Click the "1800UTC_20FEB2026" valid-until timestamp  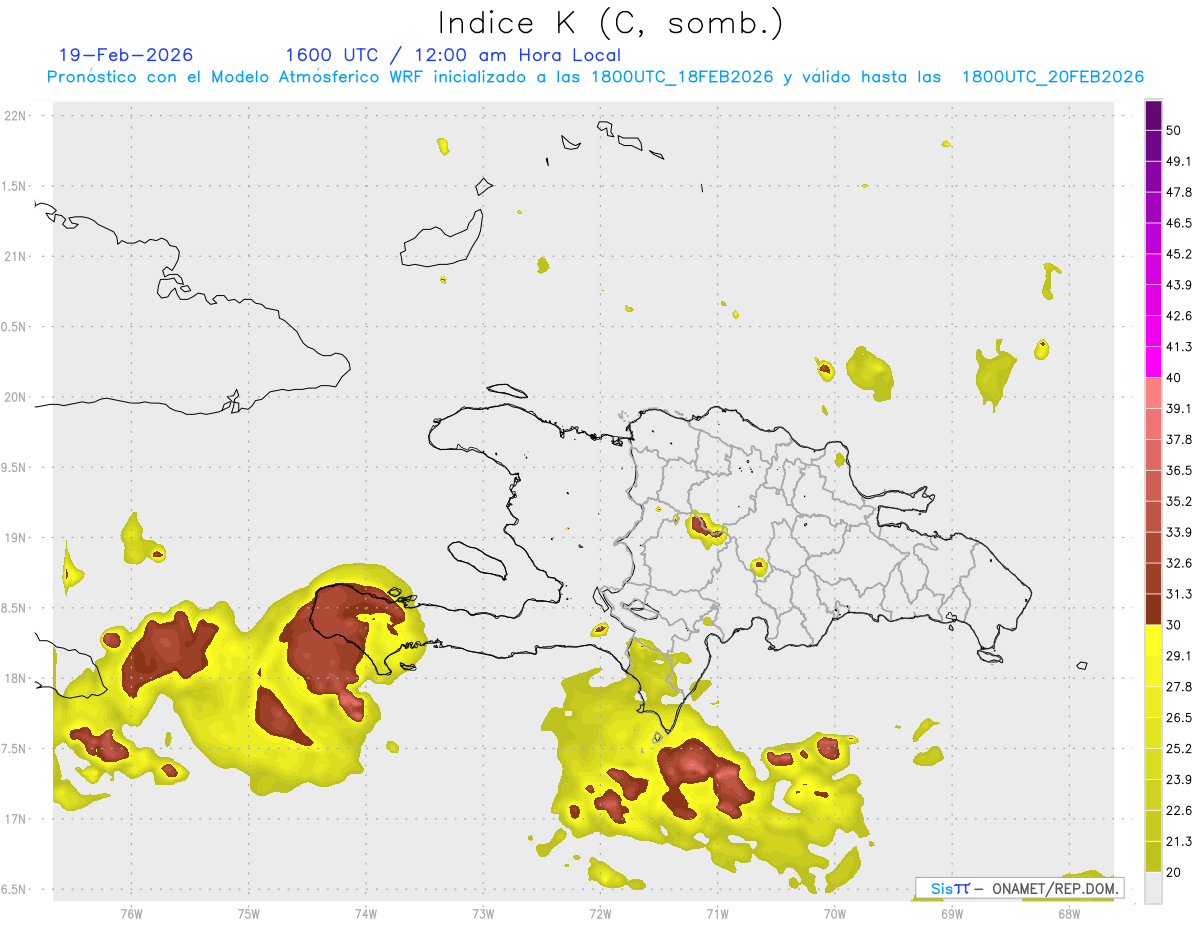click(x=1053, y=77)
